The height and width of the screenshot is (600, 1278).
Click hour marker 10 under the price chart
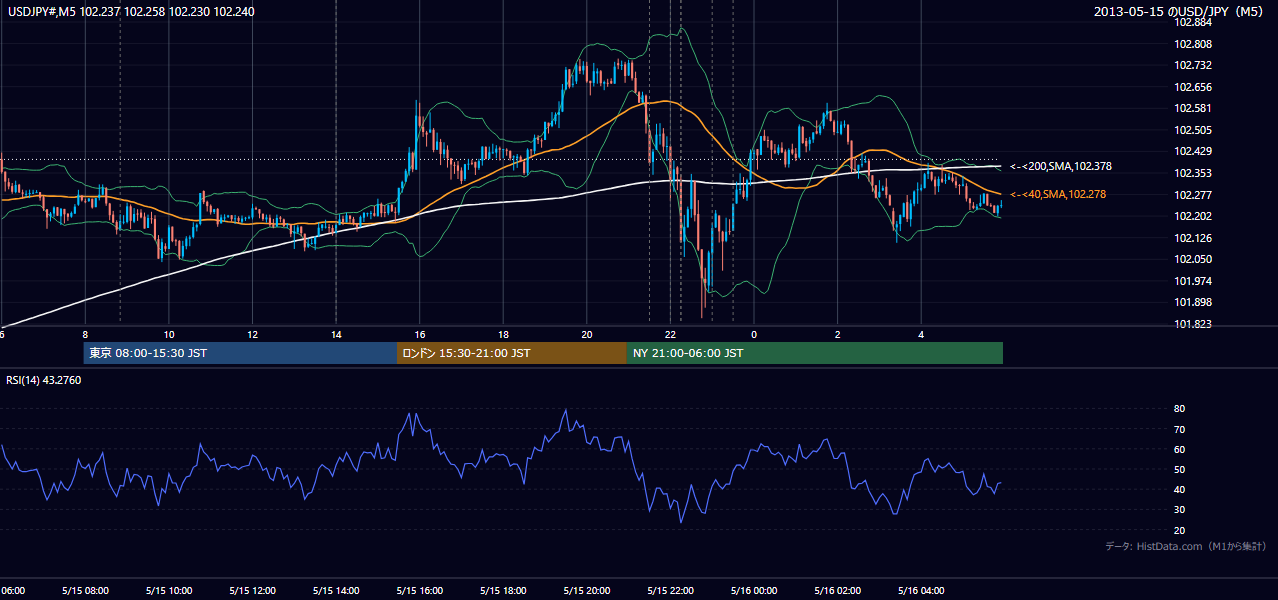[x=169, y=334]
